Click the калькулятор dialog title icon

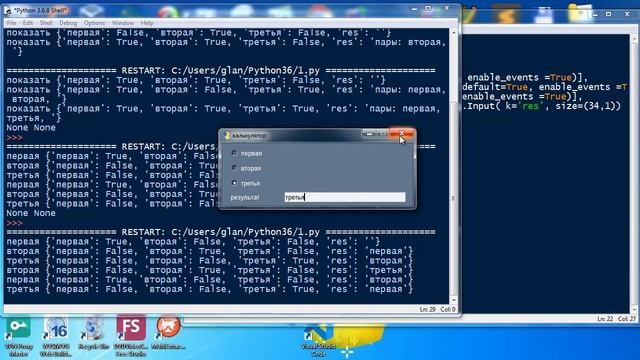(x=227, y=135)
